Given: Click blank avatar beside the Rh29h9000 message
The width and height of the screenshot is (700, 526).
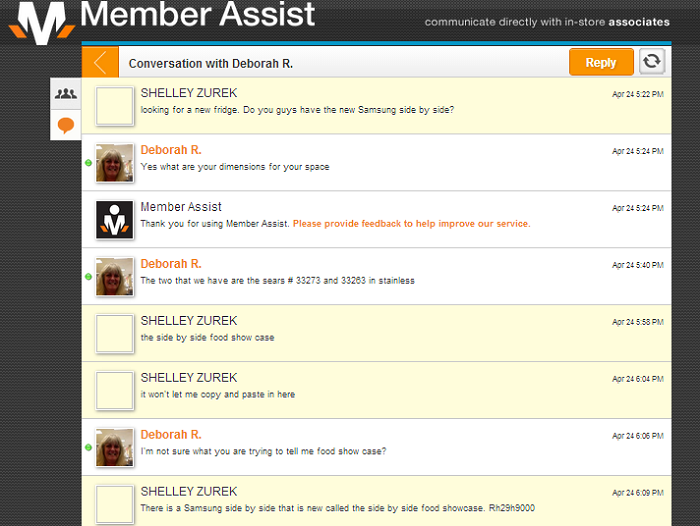Looking at the screenshot, I should pos(115,504).
